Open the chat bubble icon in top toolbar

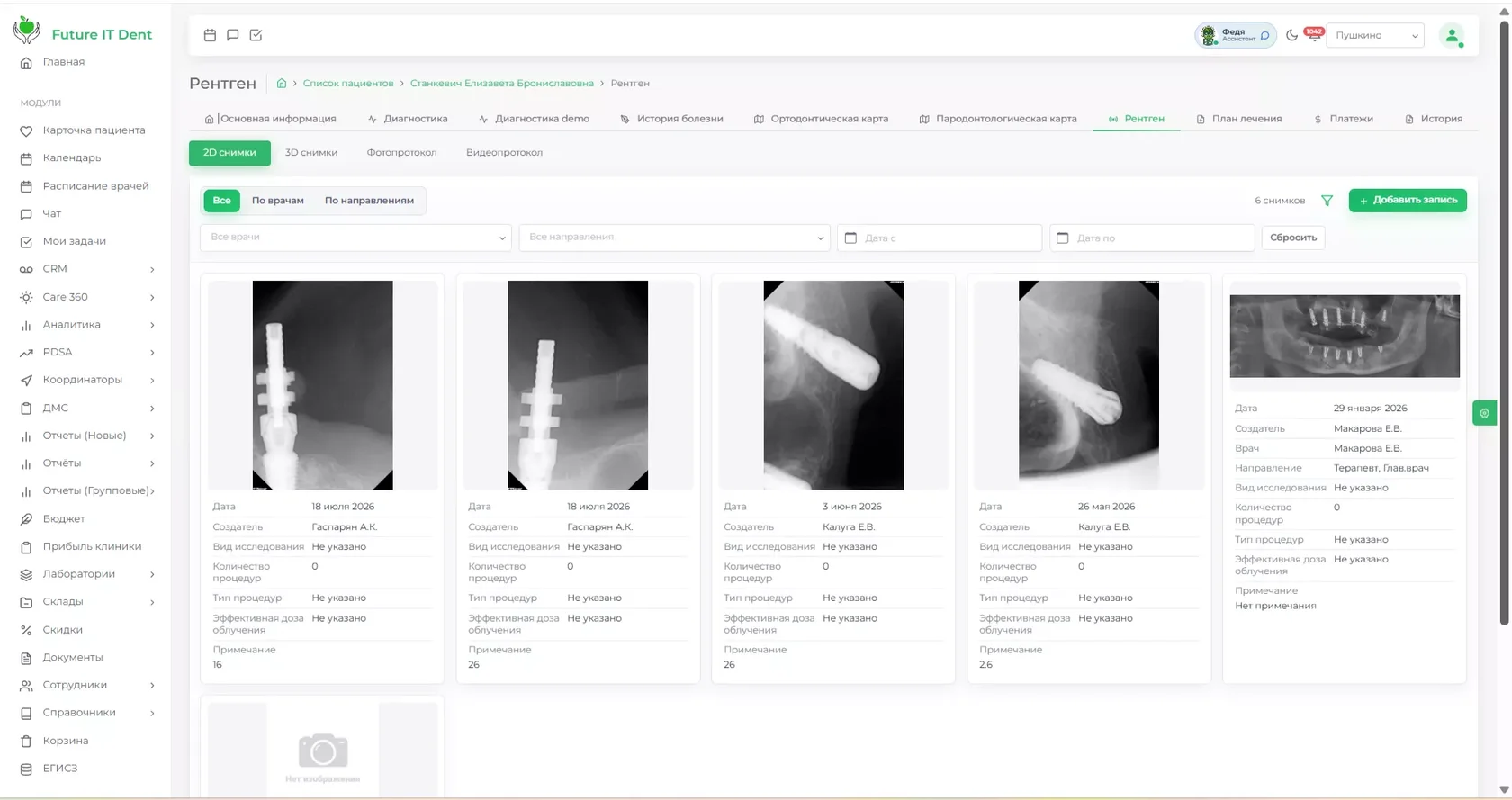click(233, 35)
